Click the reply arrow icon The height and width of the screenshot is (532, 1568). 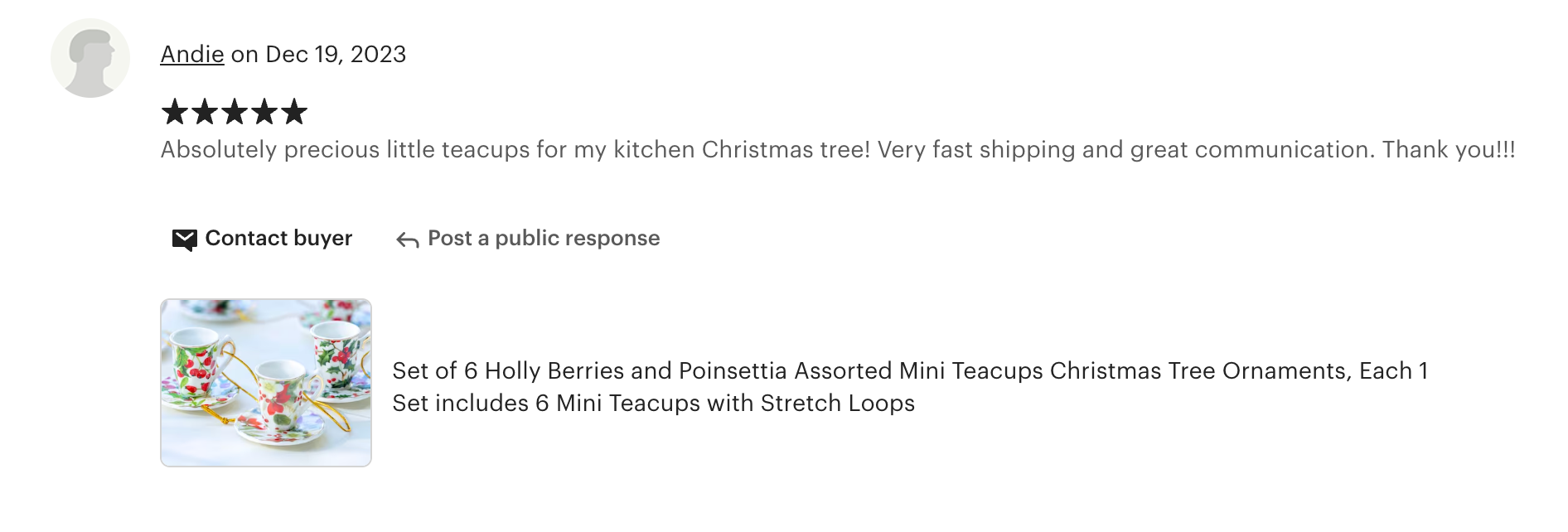(x=407, y=240)
